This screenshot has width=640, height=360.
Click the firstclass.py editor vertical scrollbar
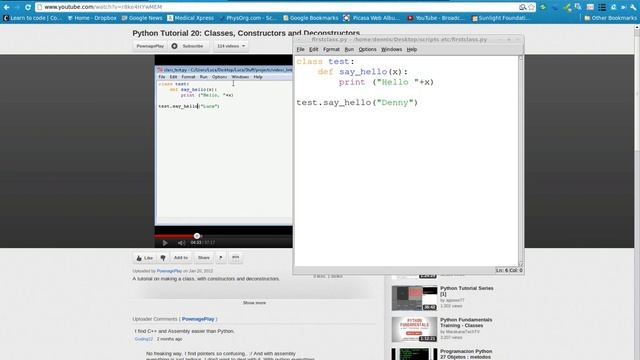click(521, 161)
